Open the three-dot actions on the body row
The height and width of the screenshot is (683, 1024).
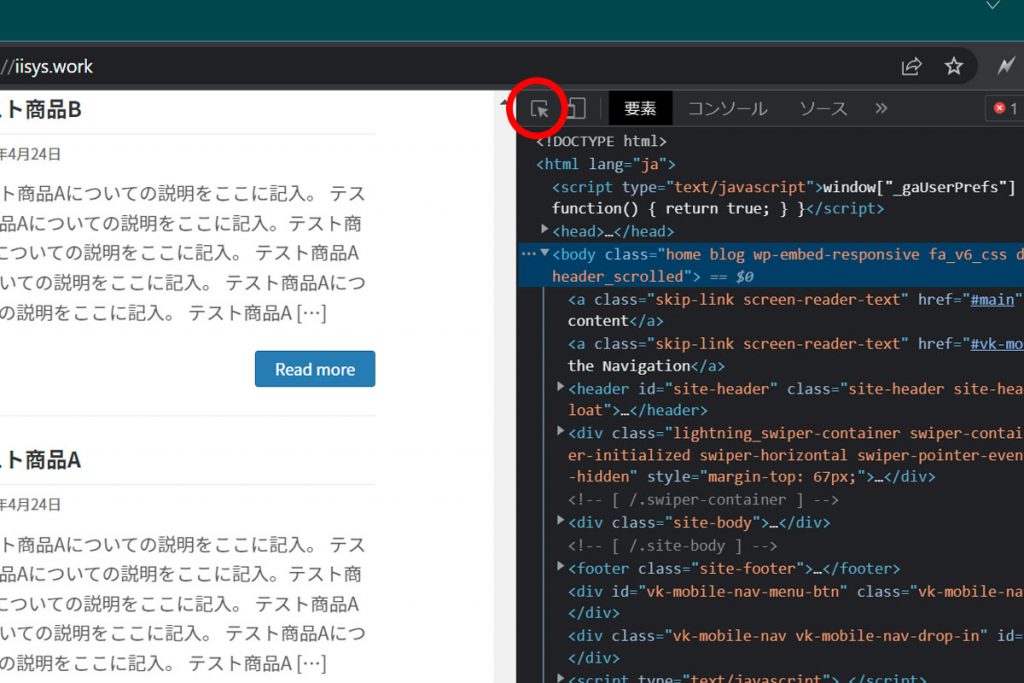(528, 254)
